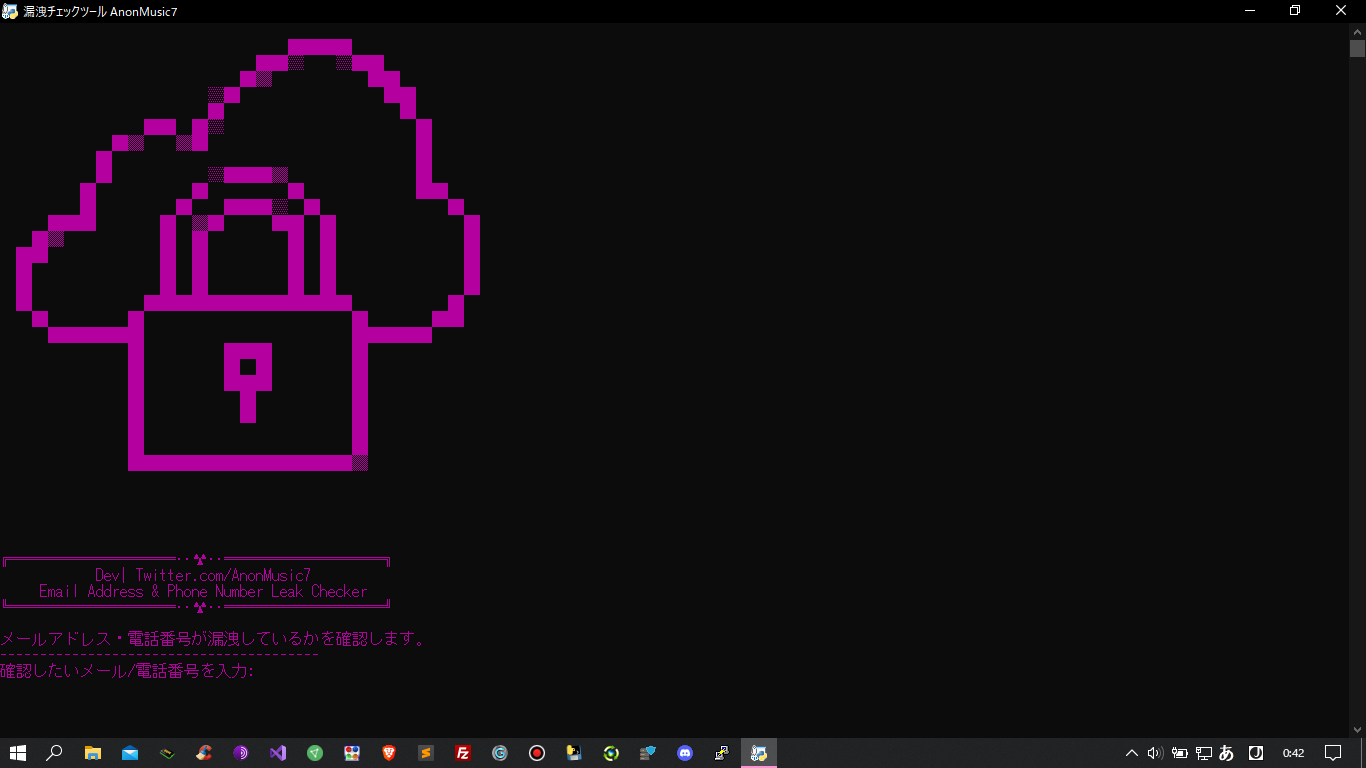The height and width of the screenshot is (768, 1366).
Task: Switch the Japanese IME input mode
Action: click(x=1225, y=753)
